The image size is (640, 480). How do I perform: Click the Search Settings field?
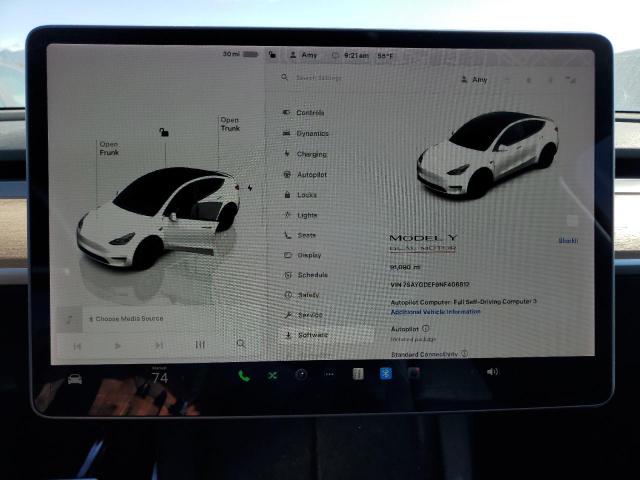[319, 78]
